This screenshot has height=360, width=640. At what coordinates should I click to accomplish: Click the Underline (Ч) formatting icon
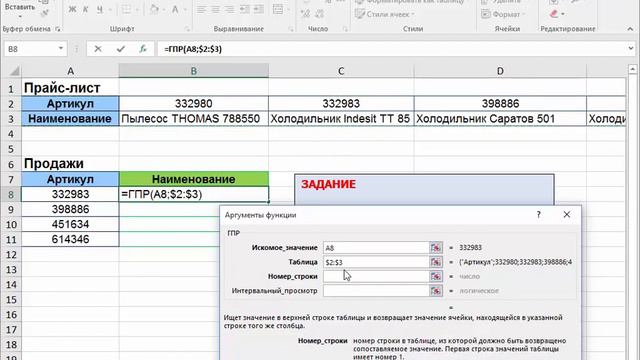100,10
